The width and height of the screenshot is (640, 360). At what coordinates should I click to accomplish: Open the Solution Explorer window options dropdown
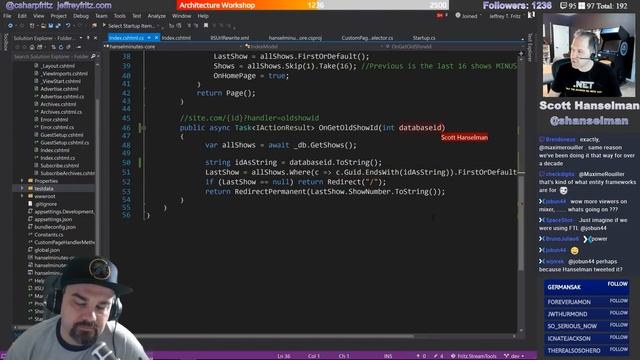point(81,38)
